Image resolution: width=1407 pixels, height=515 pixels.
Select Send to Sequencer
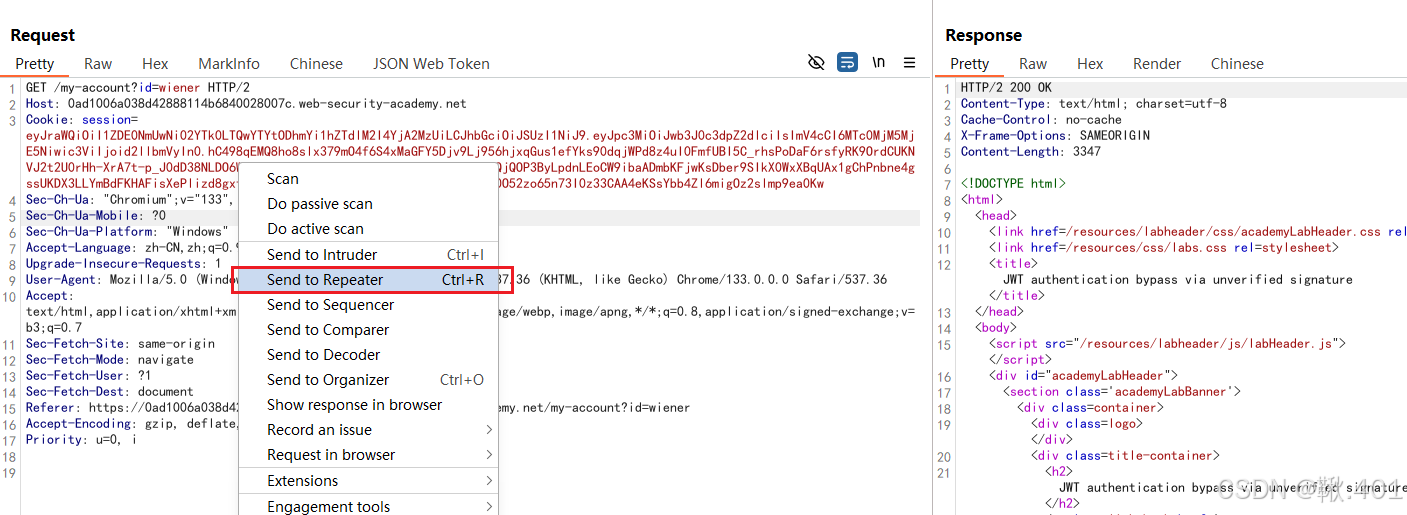[368, 304]
